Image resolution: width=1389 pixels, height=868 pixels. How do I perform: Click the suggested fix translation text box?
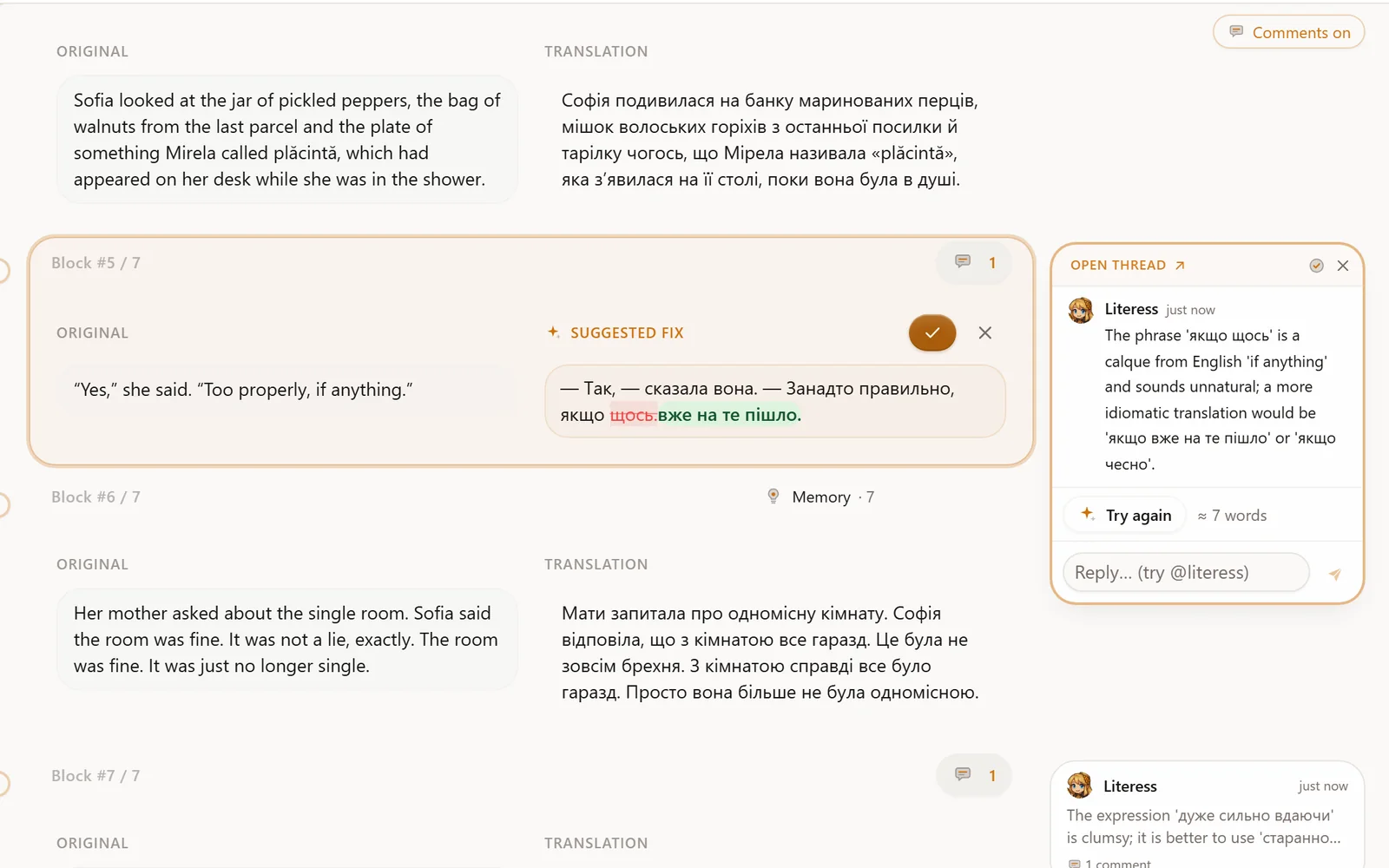775,402
